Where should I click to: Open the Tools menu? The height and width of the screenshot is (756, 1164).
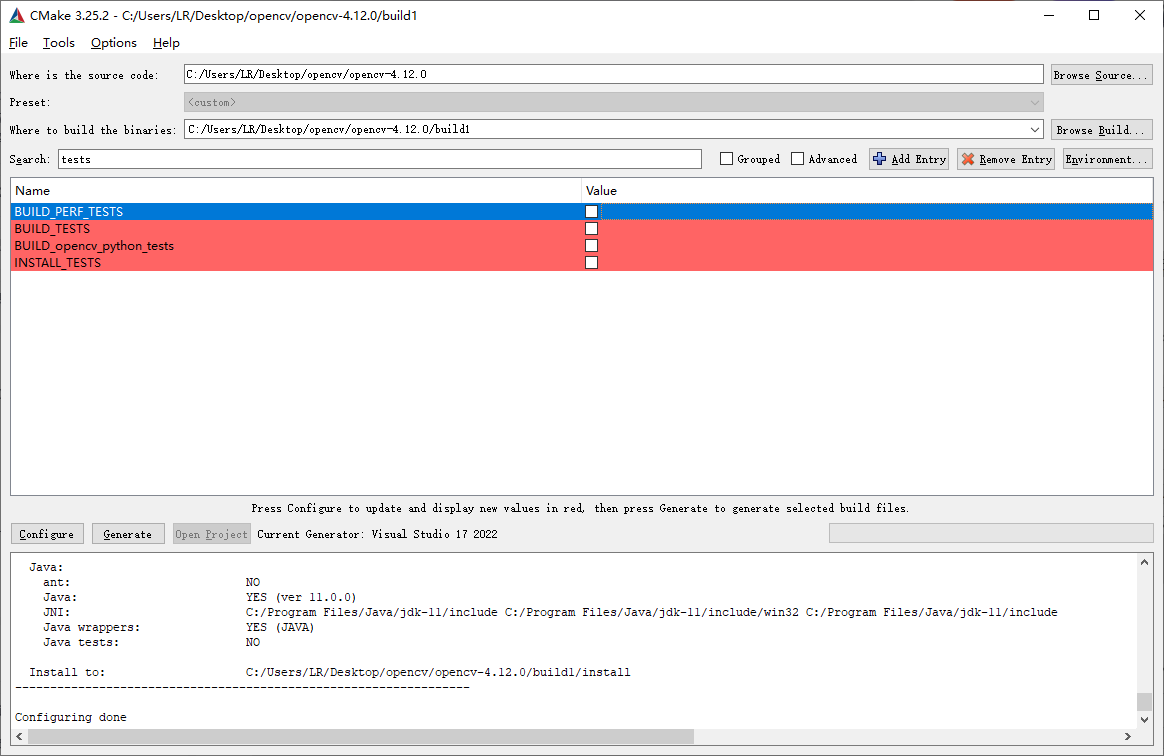59,43
